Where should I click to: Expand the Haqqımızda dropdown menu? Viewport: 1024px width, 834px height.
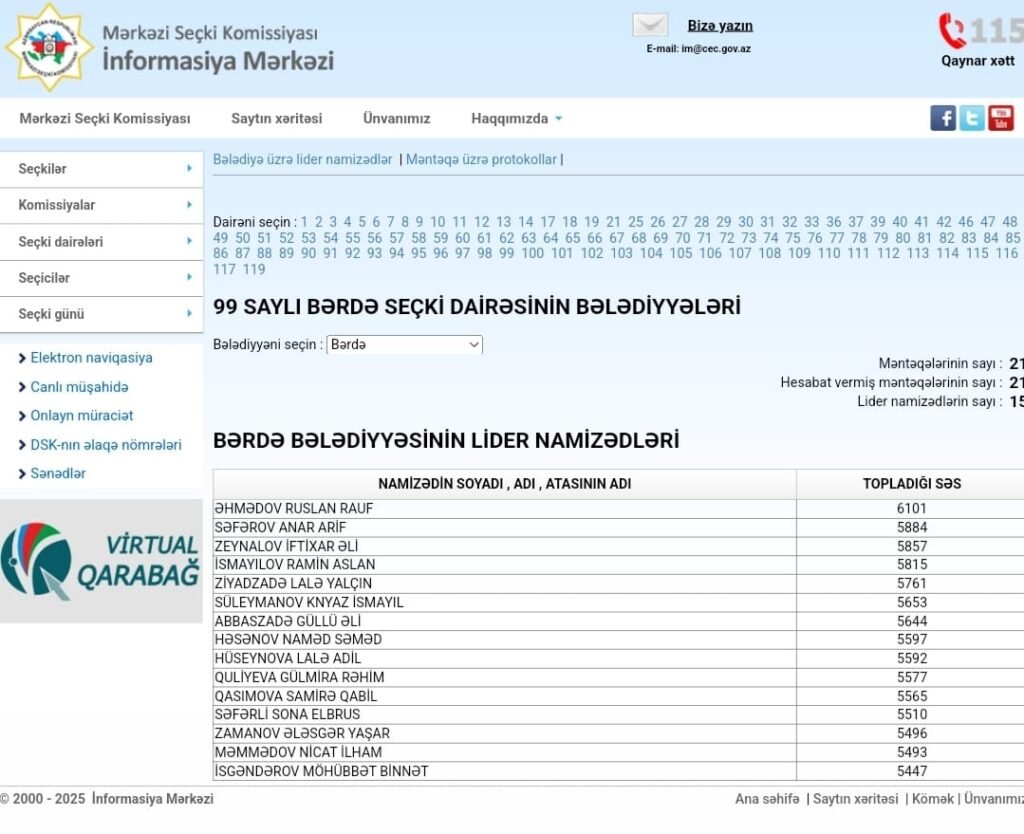(516, 118)
